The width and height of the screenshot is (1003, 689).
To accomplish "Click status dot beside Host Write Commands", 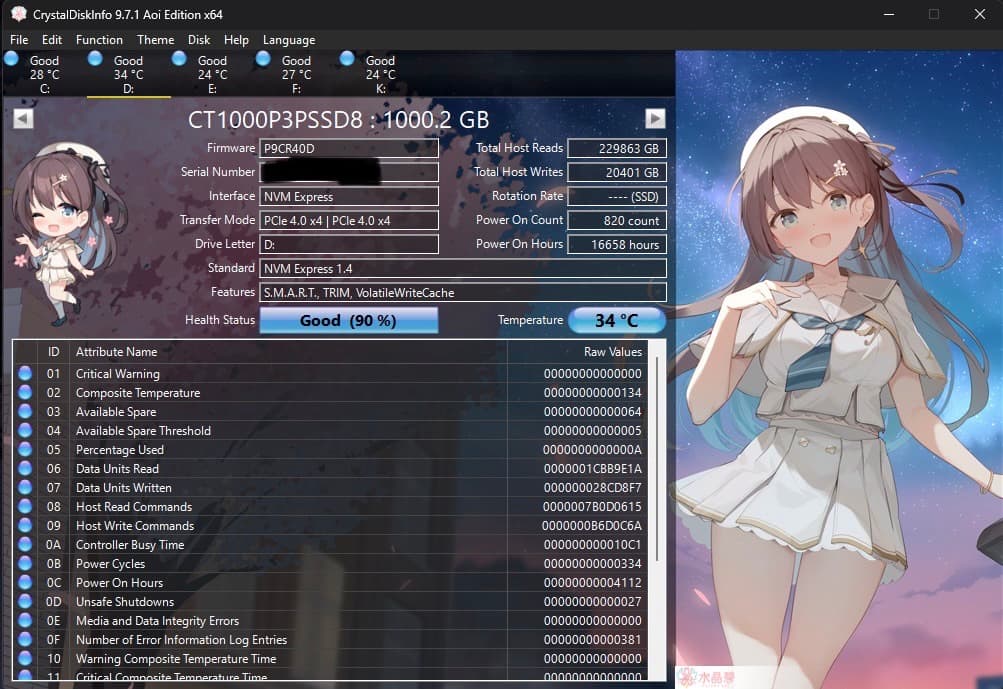I will click(25, 525).
